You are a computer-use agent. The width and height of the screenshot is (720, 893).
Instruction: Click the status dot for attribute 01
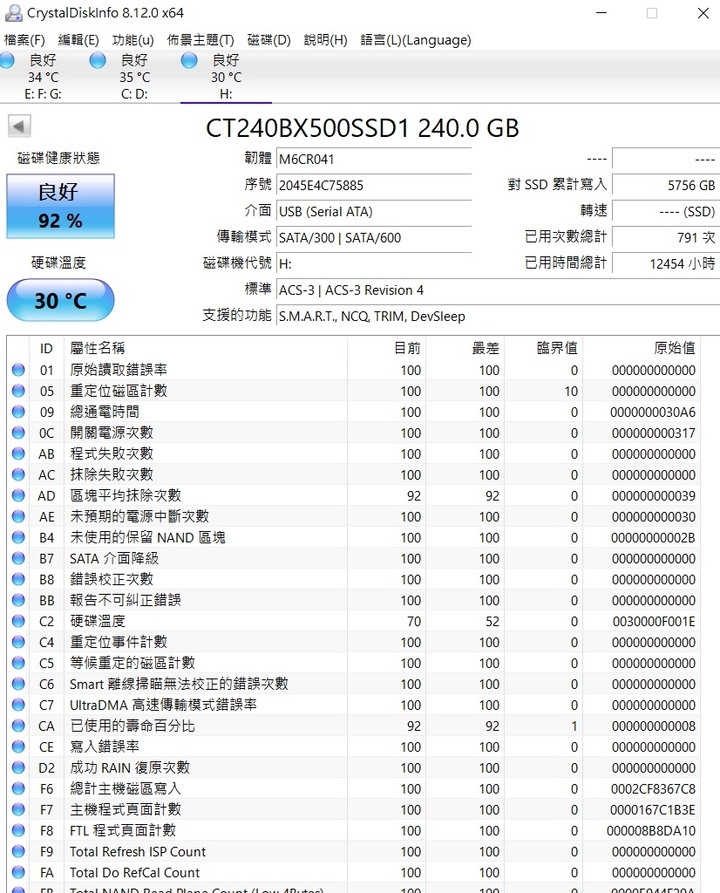point(18,370)
